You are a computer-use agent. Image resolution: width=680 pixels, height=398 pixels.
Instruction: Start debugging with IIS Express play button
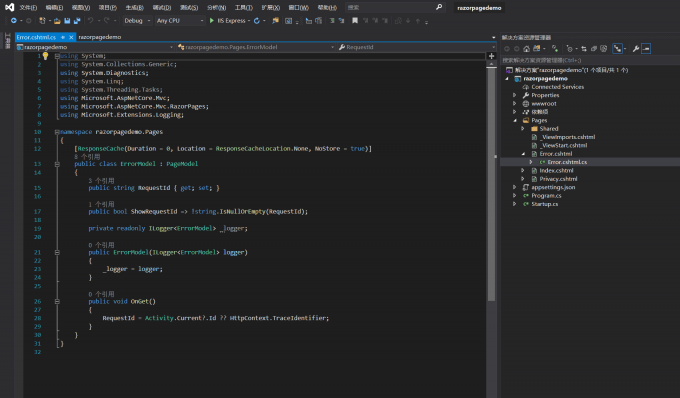[x=212, y=20]
